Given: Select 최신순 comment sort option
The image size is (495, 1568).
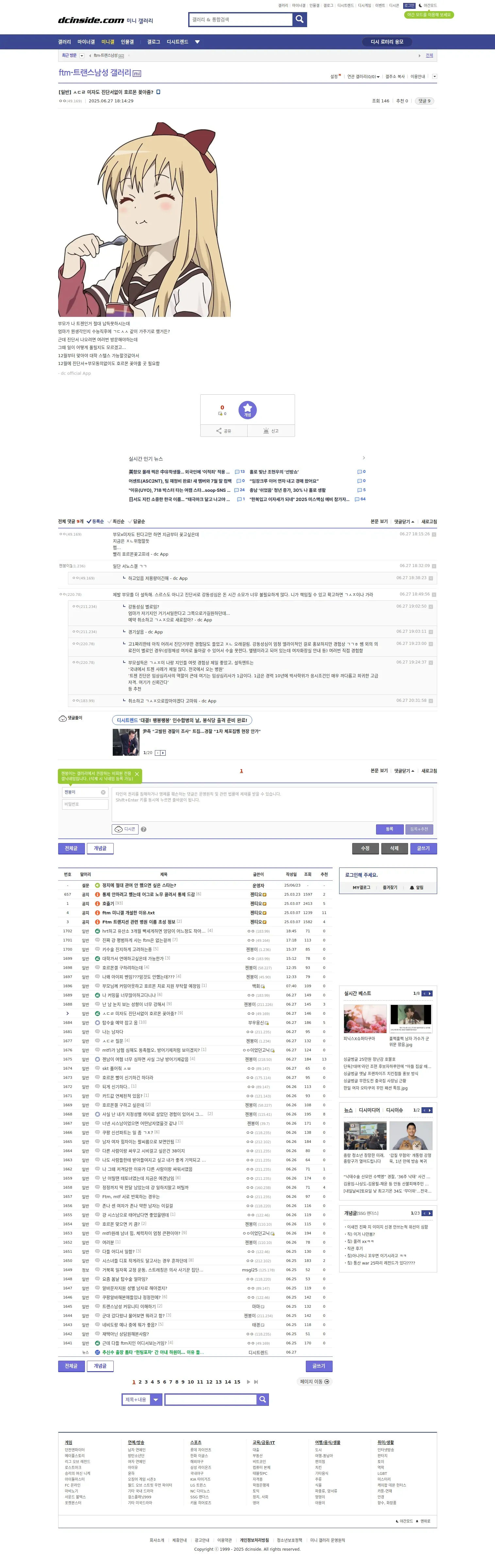Looking at the screenshot, I should point(116,522).
